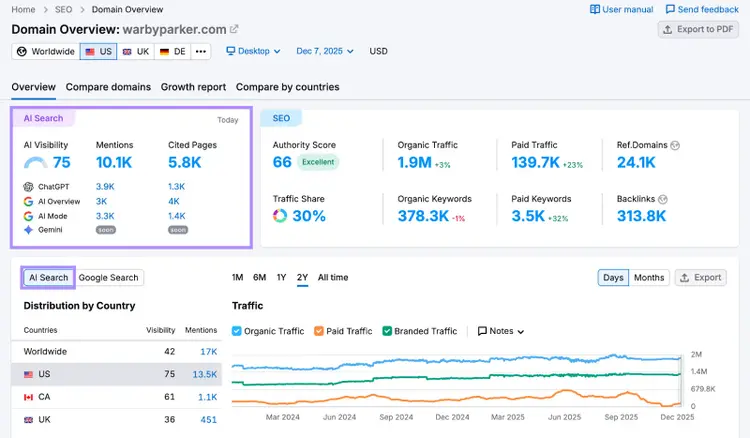Open external link icon beside warbyparker.com
This screenshot has height=438, width=750.
[x=234, y=29]
